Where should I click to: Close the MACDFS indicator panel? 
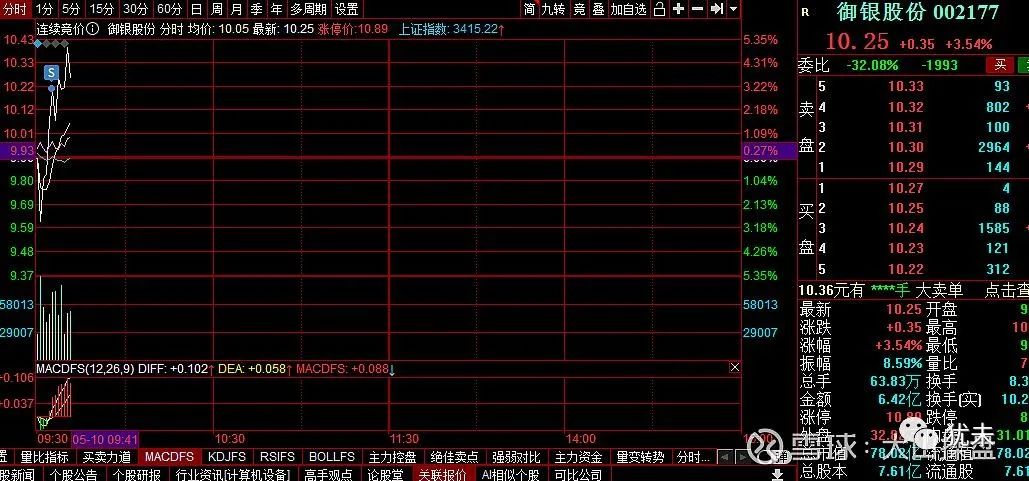[734, 368]
